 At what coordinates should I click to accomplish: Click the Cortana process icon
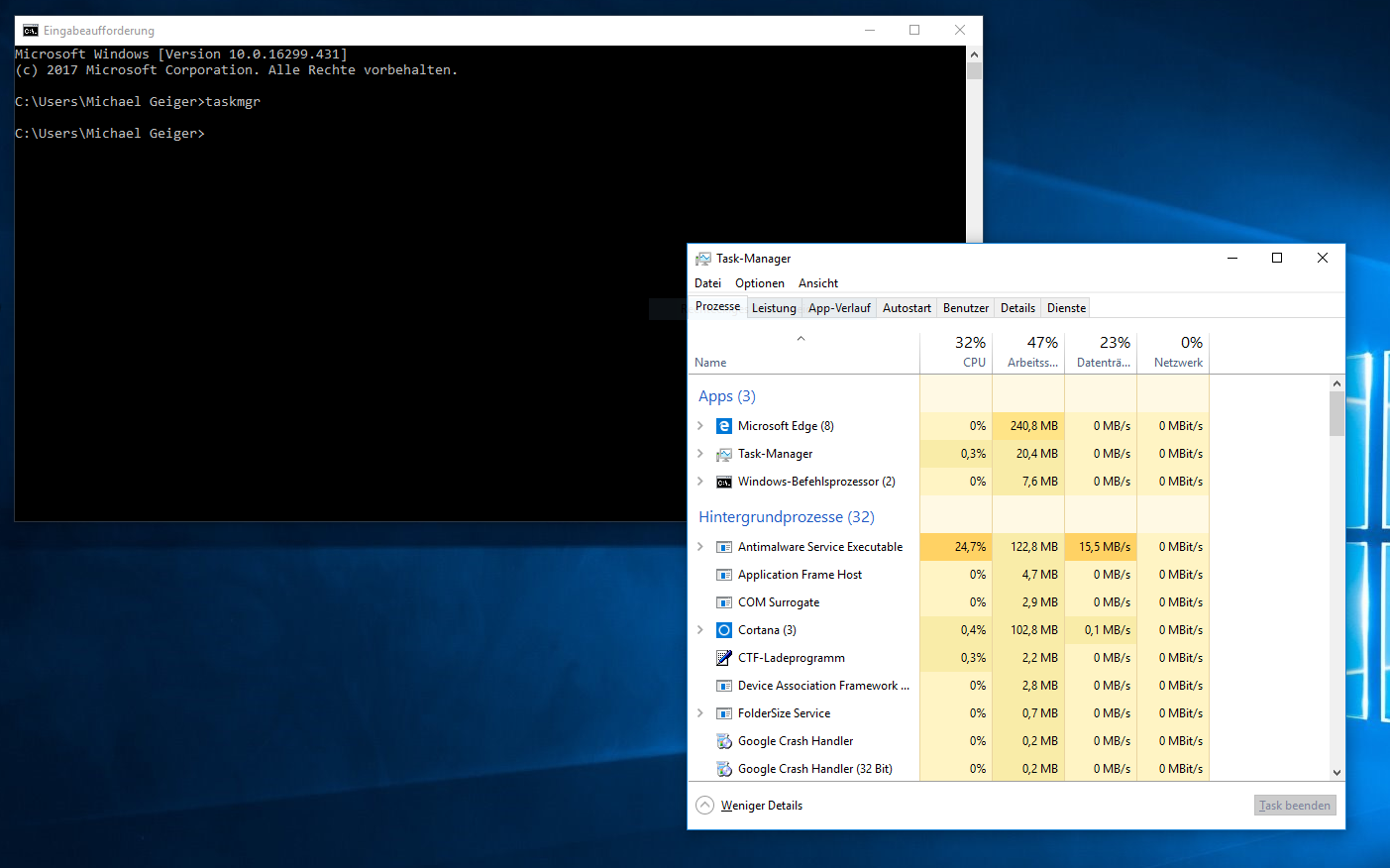pos(724,630)
